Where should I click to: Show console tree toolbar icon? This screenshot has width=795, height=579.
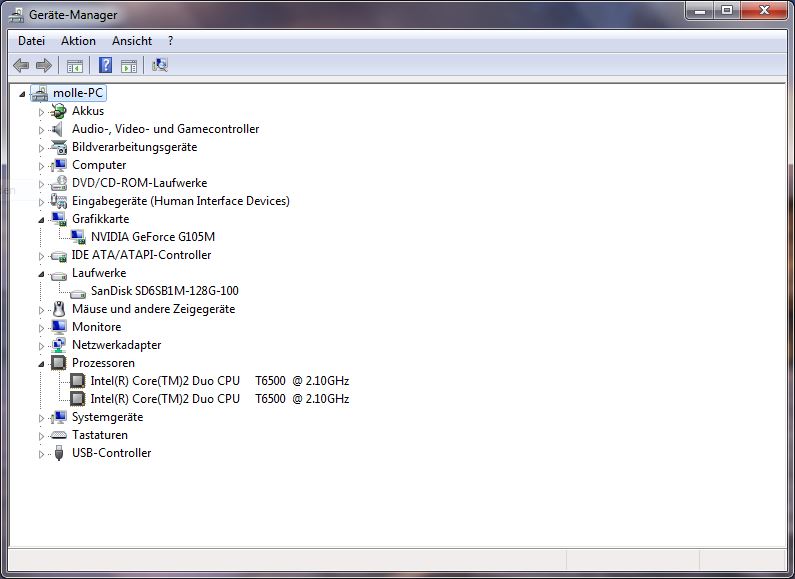pyautogui.click(x=75, y=66)
